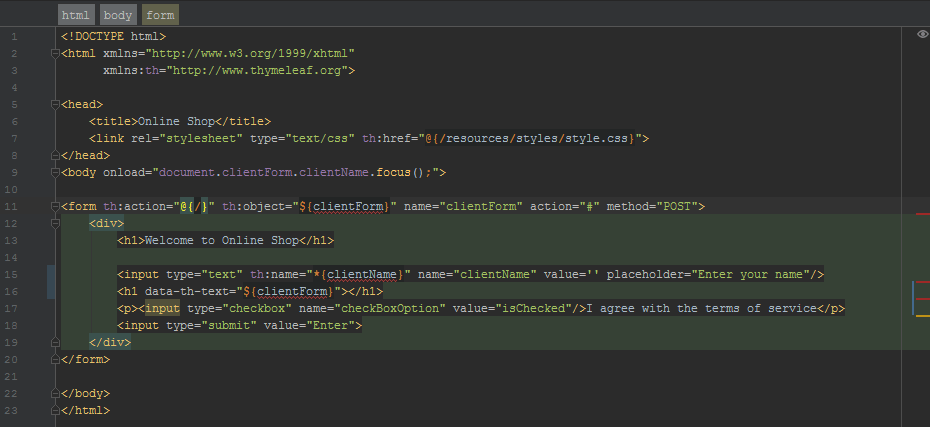
Task: Click the "http://www.thymeleaf.org" namespace value
Action: [257, 71]
